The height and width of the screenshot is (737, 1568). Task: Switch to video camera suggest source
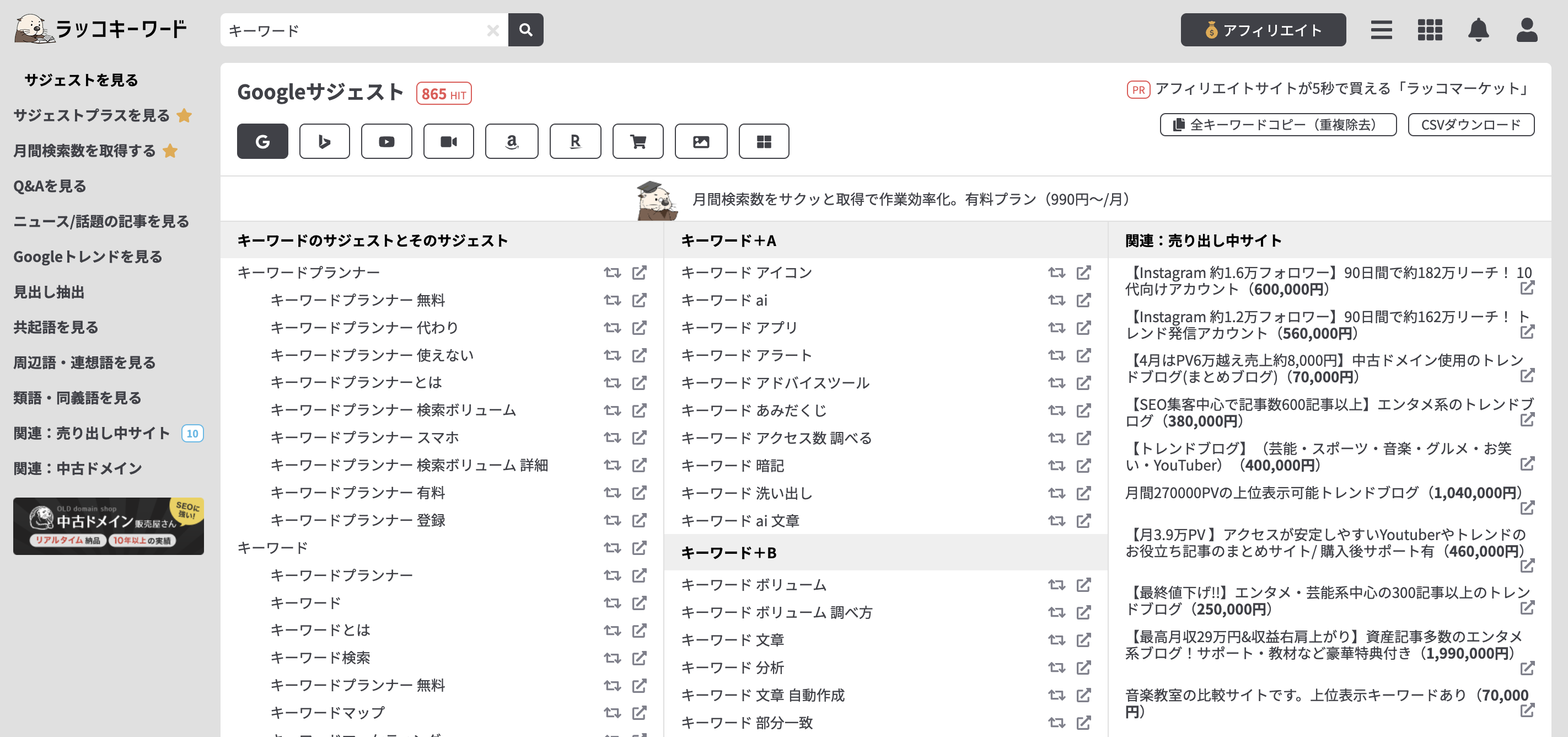pyautogui.click(x=449, y=141)
